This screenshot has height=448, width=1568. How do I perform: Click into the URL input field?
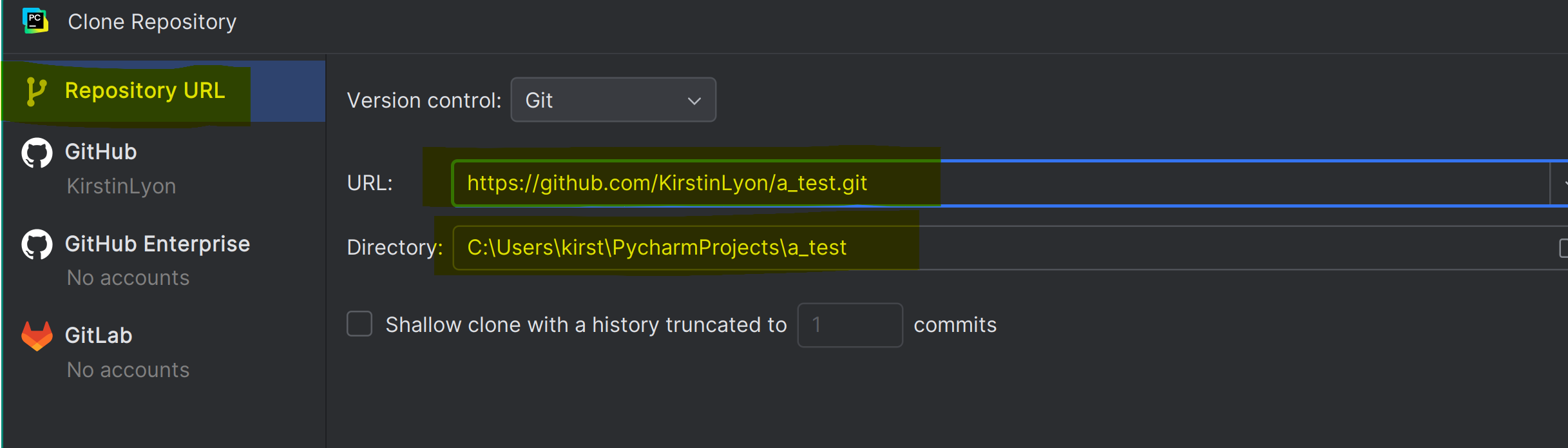1000,183
